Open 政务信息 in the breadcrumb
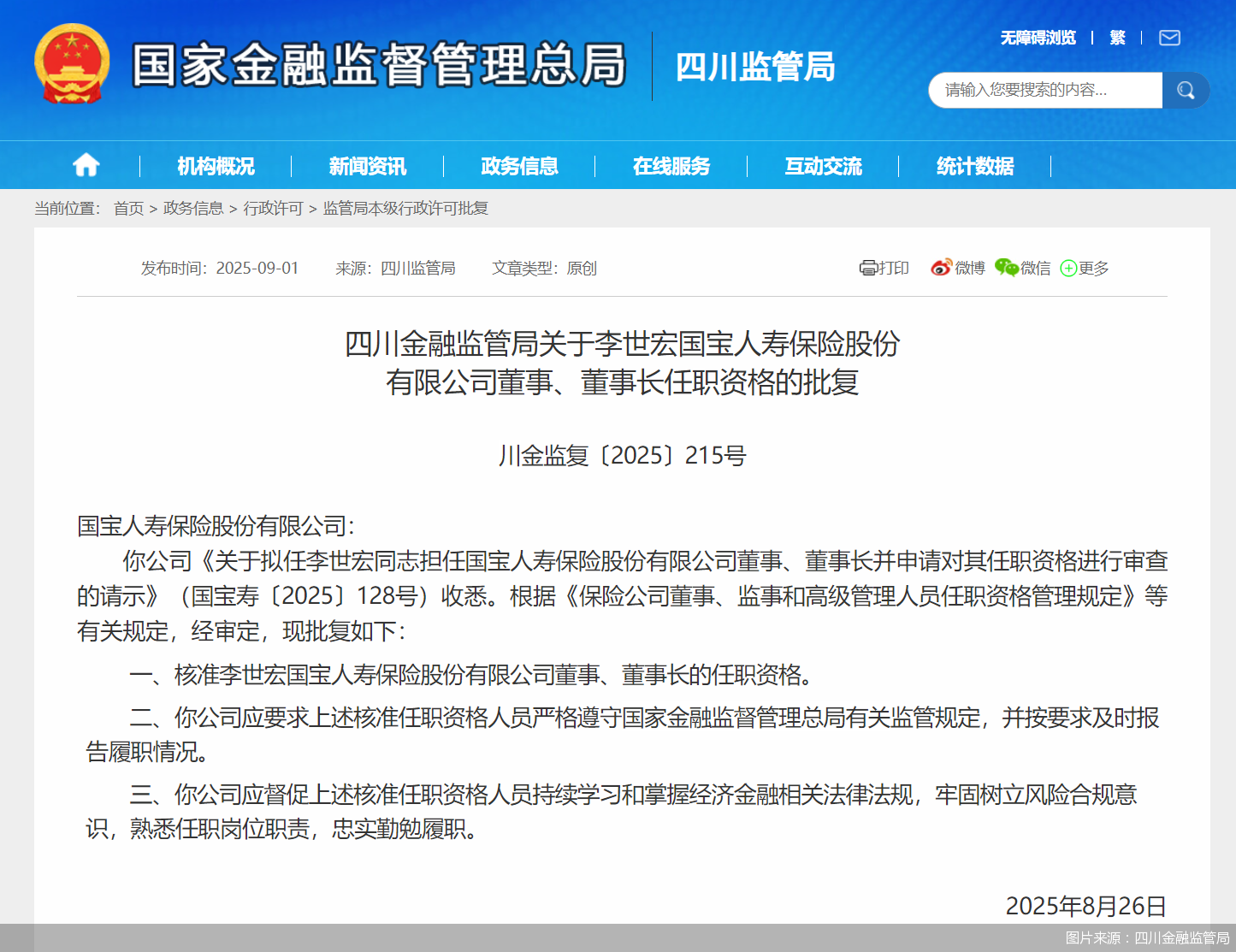Image resolution: width=1236 pixels, height=952 pixels. coord(193,209)
